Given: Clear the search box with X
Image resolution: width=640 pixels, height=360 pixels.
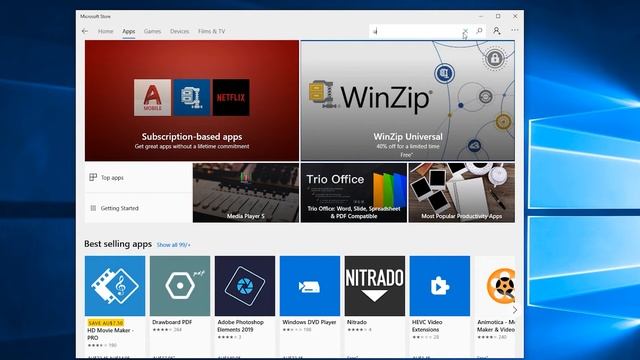Looking at the screenshot, I should 465,31.
